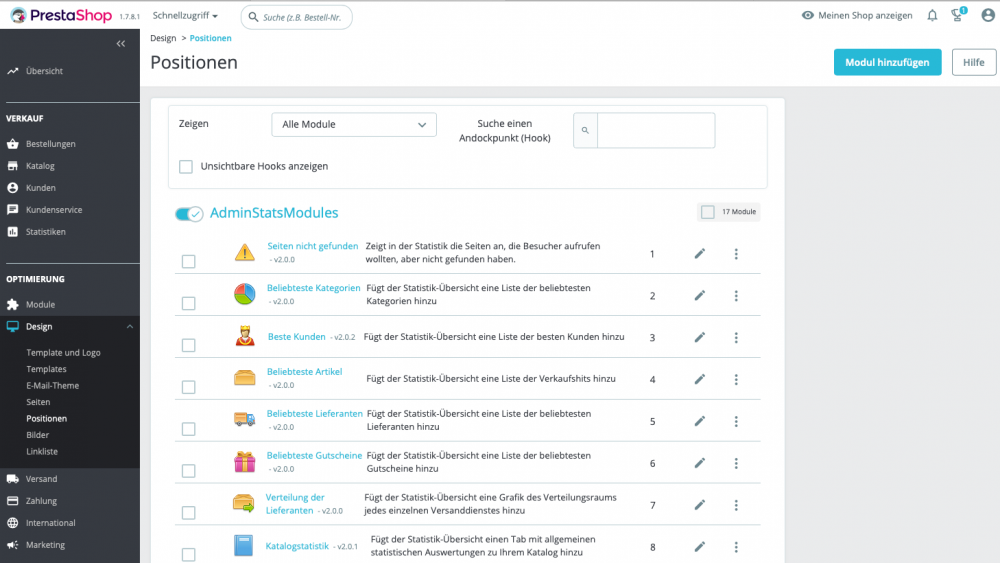The width and height of the screenshot is (1000, 563).
Task: Open the user profile avatar icon
Action: [x=988, y=15]
